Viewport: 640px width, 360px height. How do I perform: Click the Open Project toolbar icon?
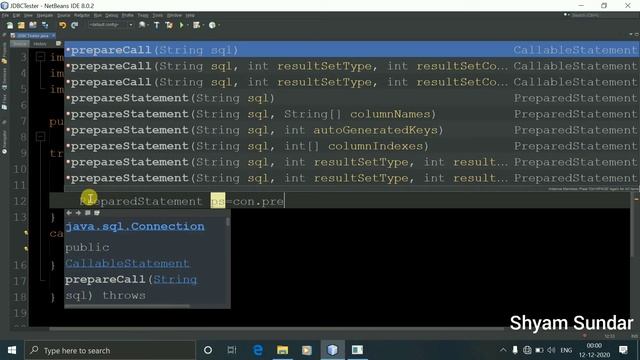pyautogui.click(x=33, y=25)
